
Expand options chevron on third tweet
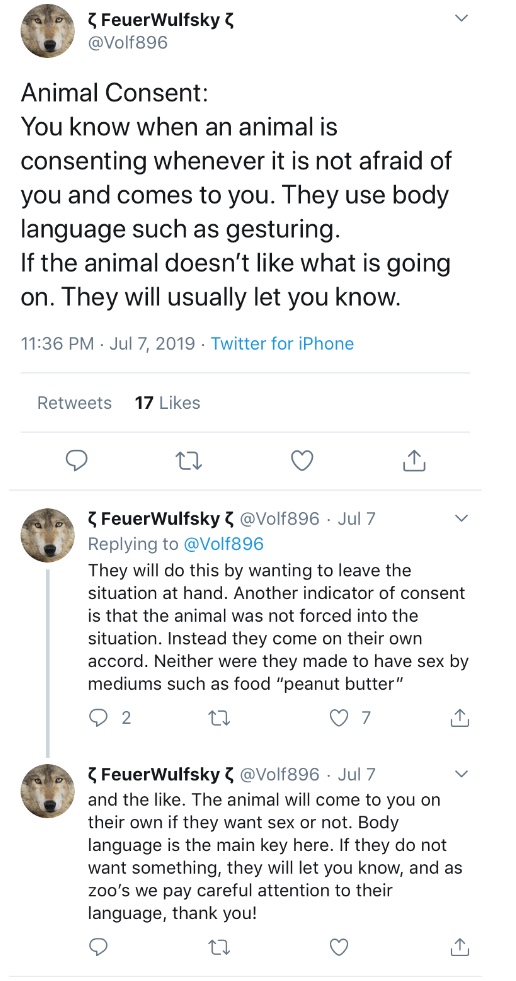point(461,774)
